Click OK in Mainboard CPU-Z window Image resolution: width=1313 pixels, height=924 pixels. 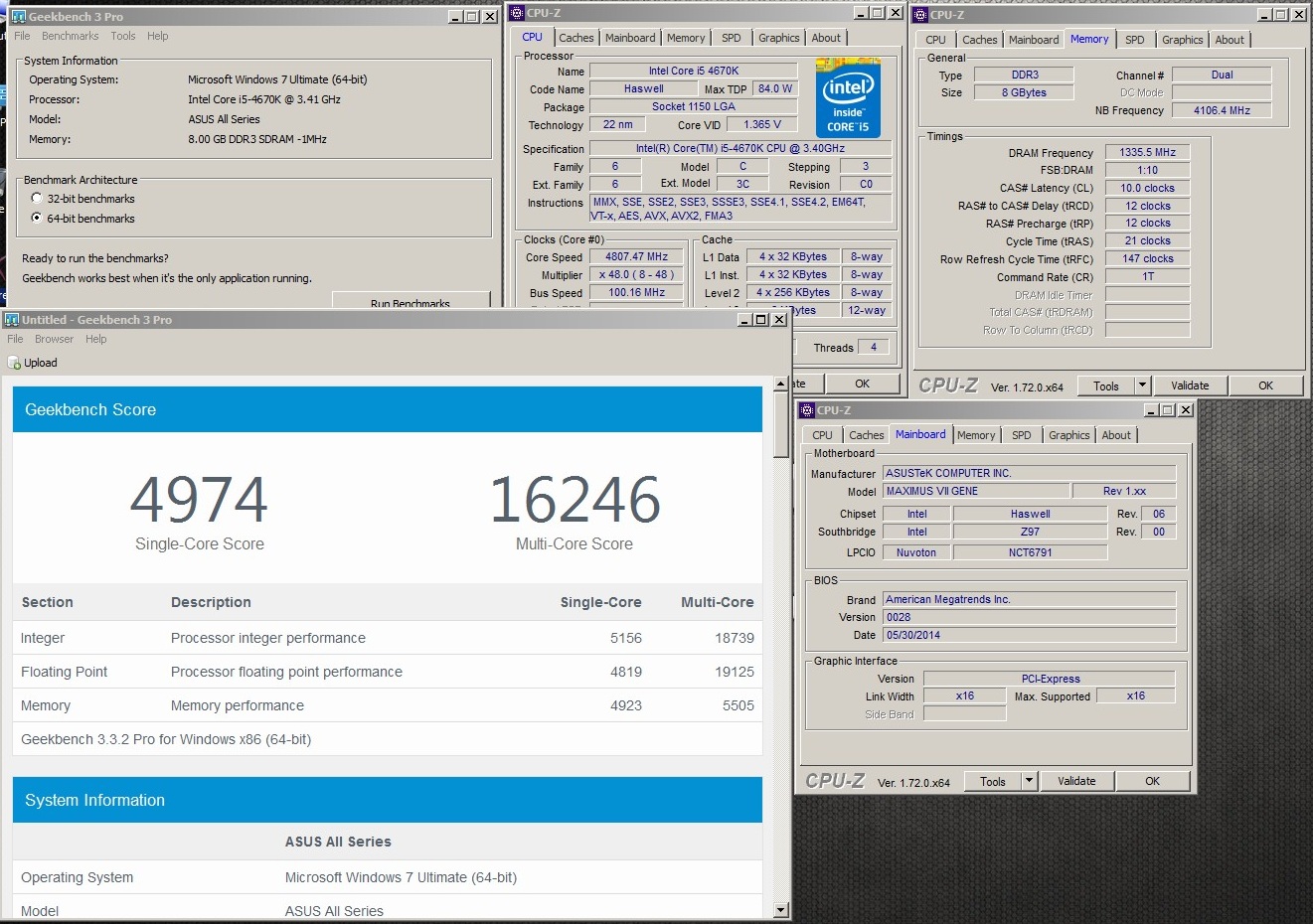pos(1152,781)
